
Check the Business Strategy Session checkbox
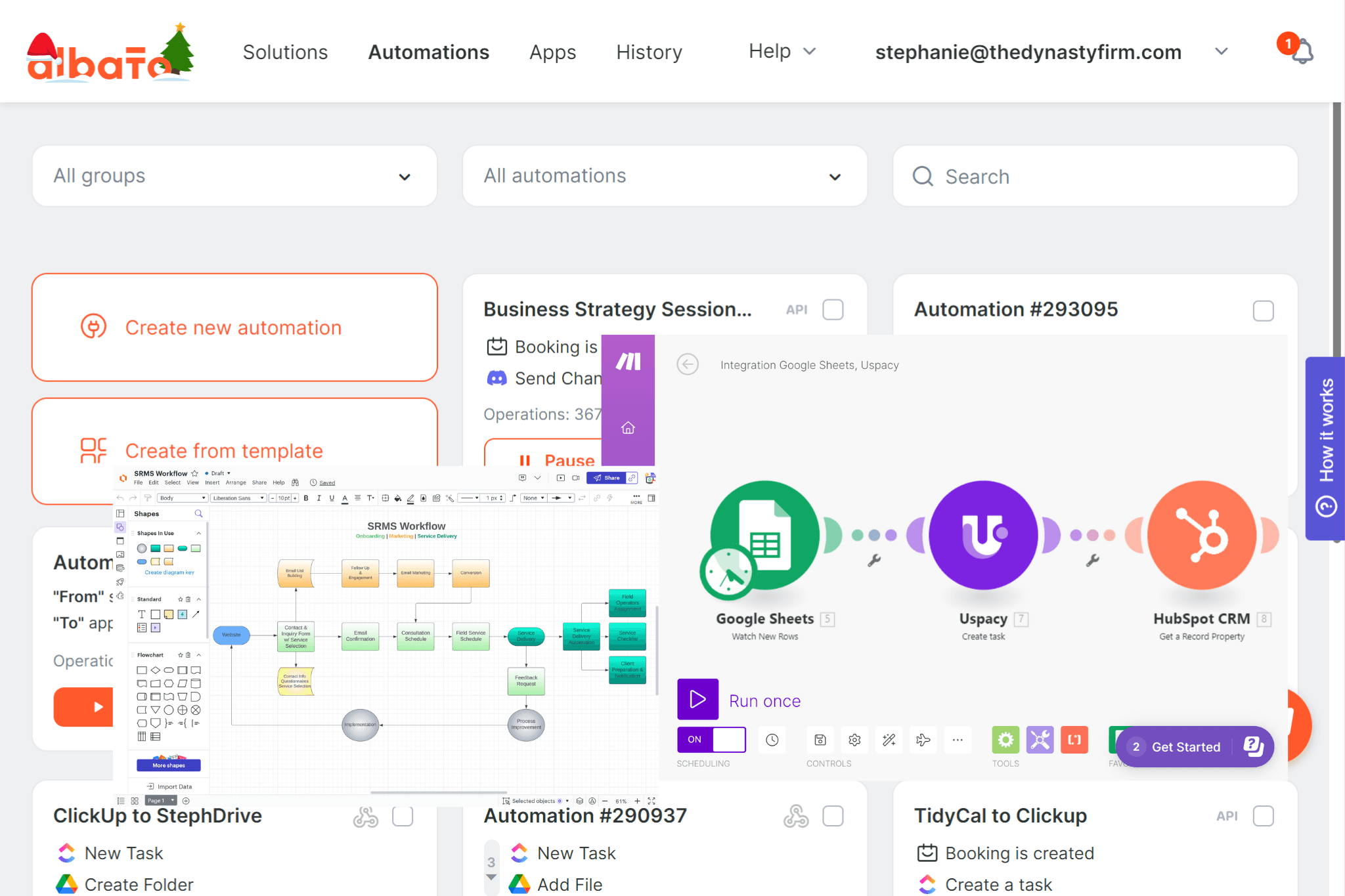pos(833,310)
